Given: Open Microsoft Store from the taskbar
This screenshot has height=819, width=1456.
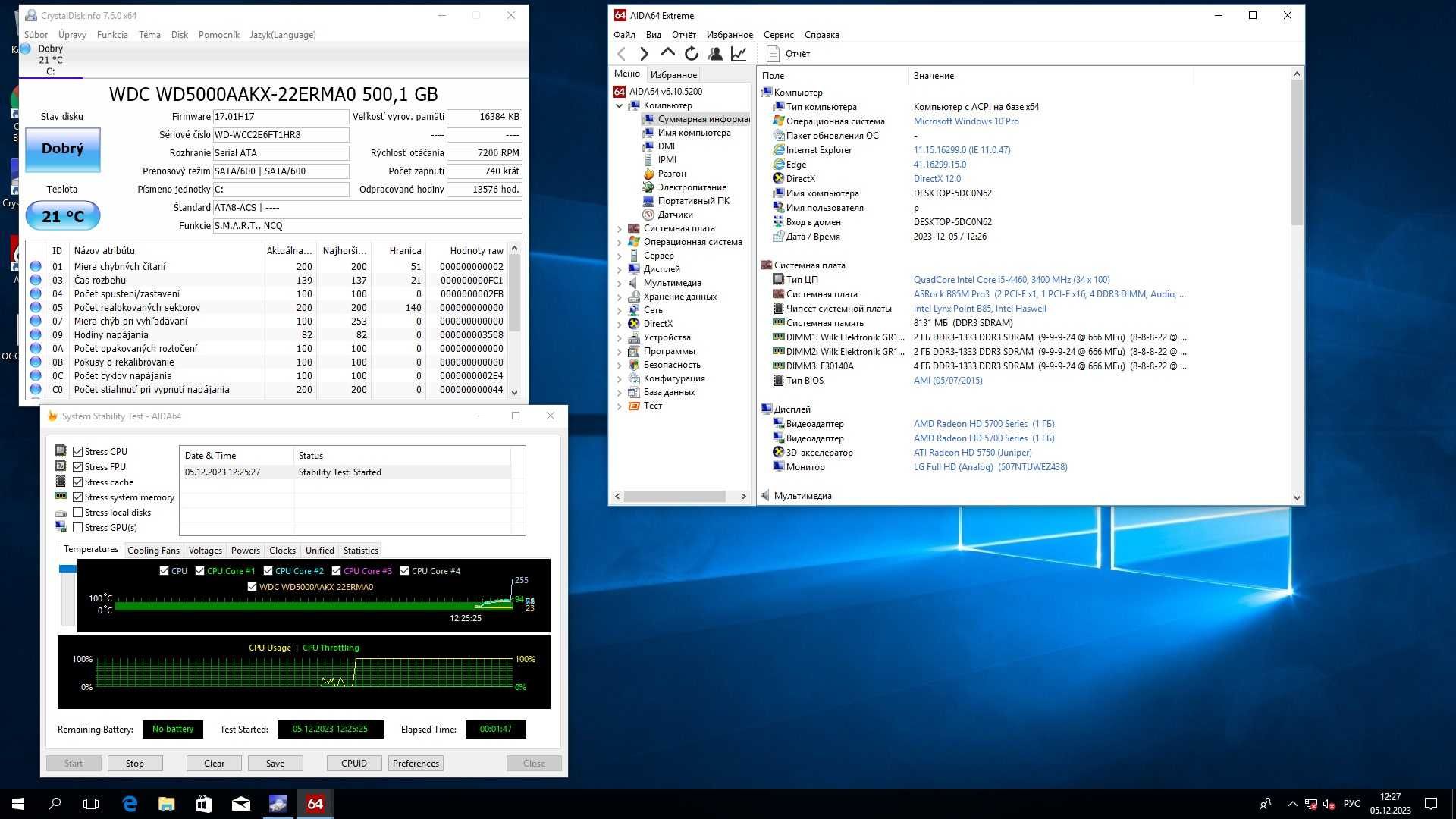Looking at the screenshot, I should (x=203, y=804).
